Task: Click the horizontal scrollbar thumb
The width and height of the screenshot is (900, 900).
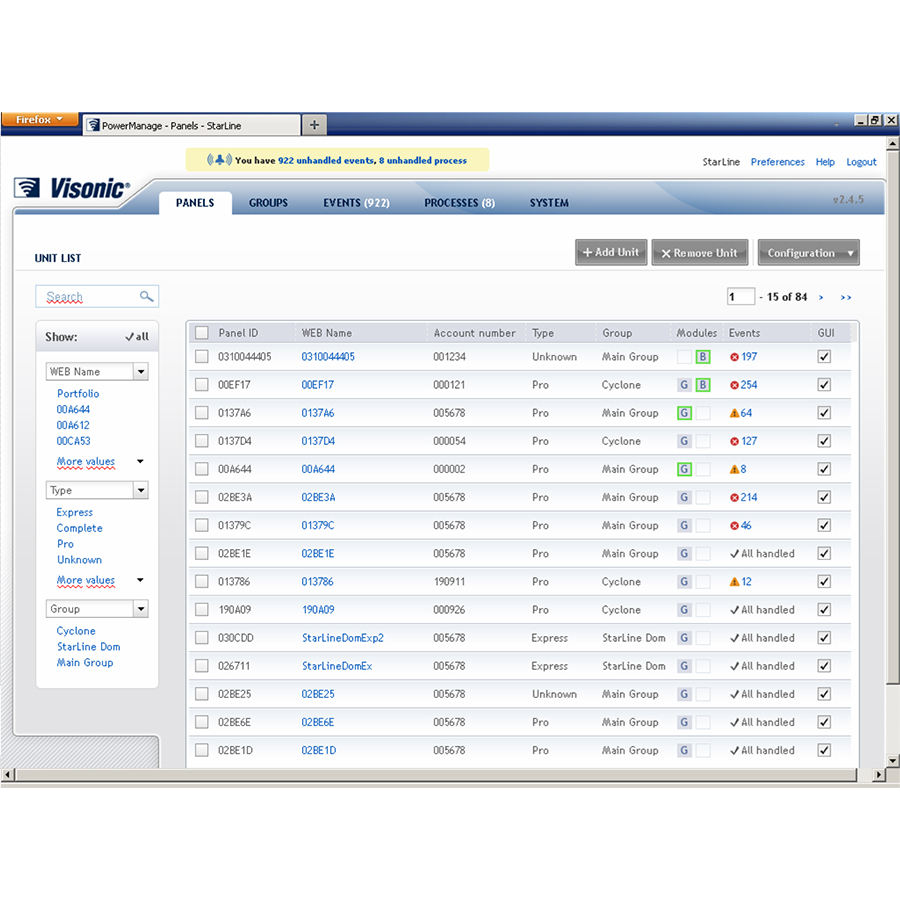Action: 436,774
